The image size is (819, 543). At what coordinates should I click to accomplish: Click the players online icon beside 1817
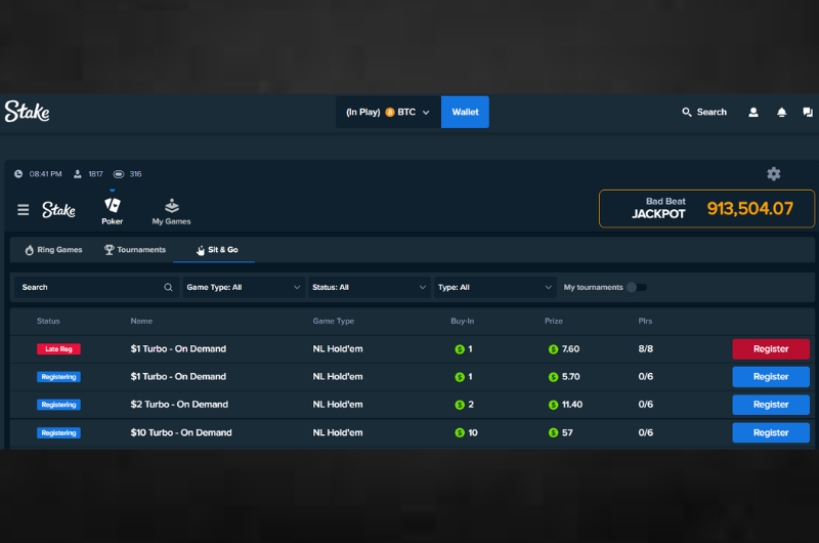click(77, 174)
